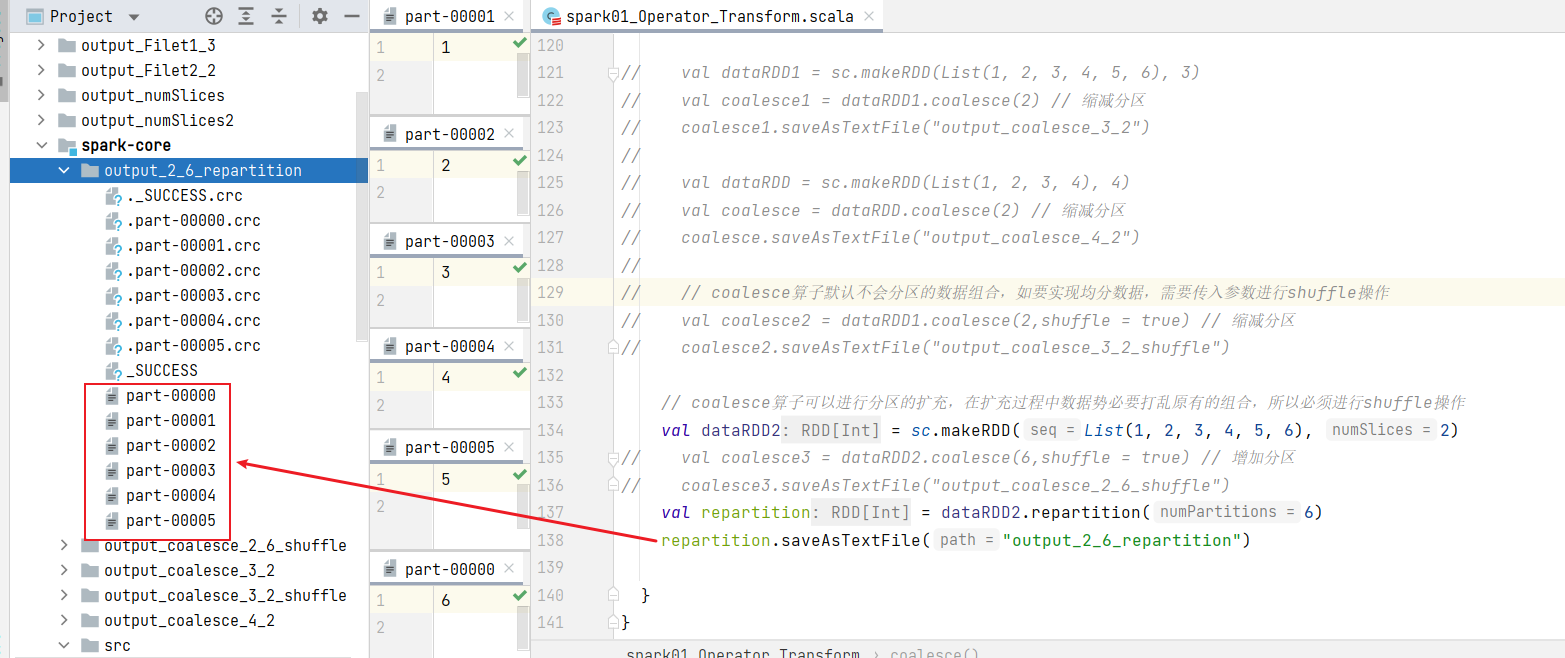Select the part-00003 editor tab
The image size is (1565, 658).
click(449, 241)
